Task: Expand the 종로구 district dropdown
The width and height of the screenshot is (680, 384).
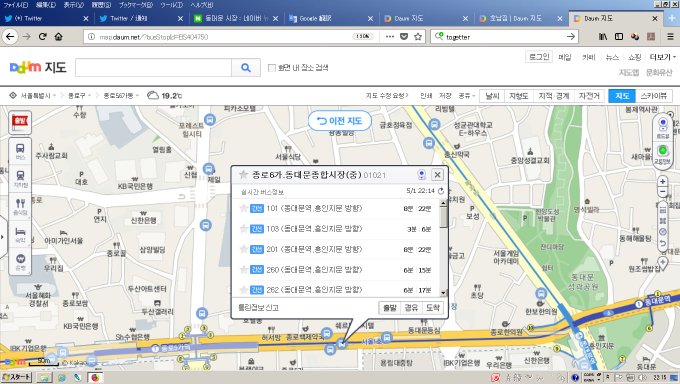Action: click(79, 95)
